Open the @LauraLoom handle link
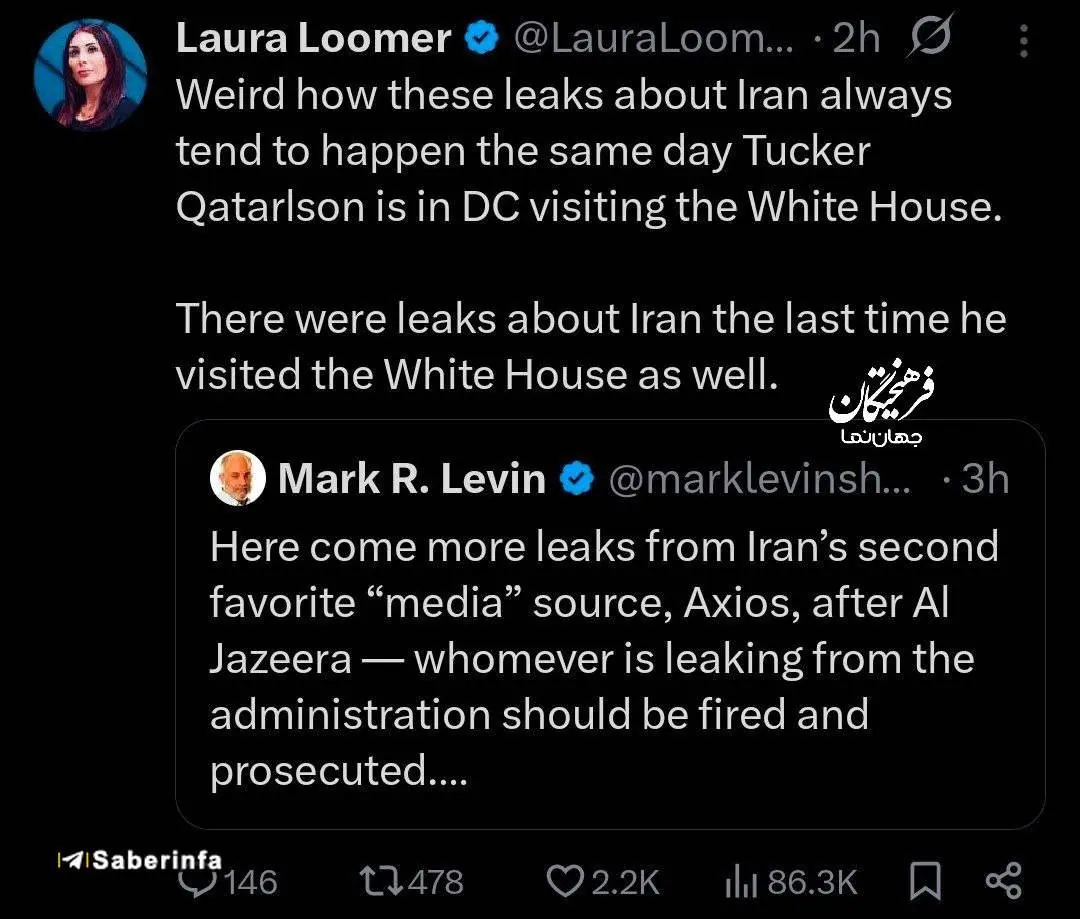The image size is (1080, 919). (653, 39)
